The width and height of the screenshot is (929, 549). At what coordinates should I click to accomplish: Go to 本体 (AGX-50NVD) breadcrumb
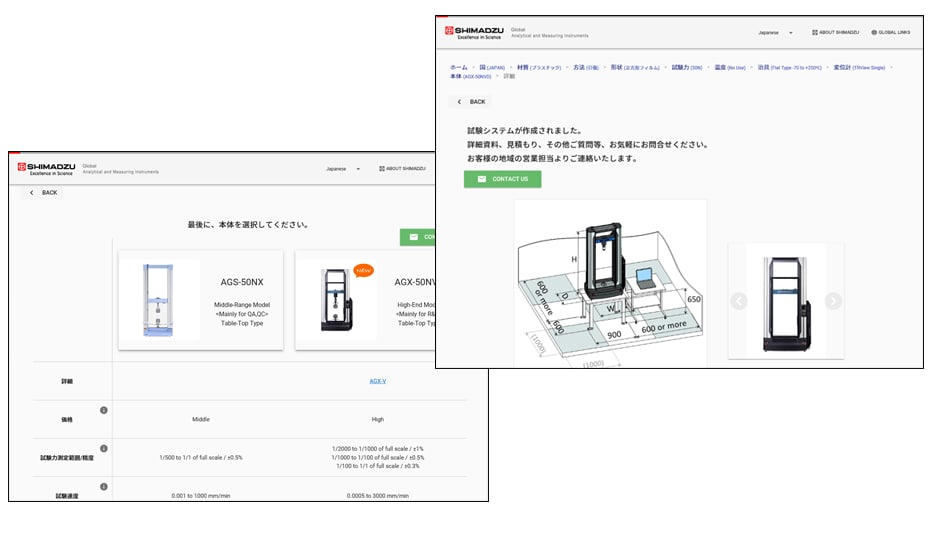pos(470,76)
